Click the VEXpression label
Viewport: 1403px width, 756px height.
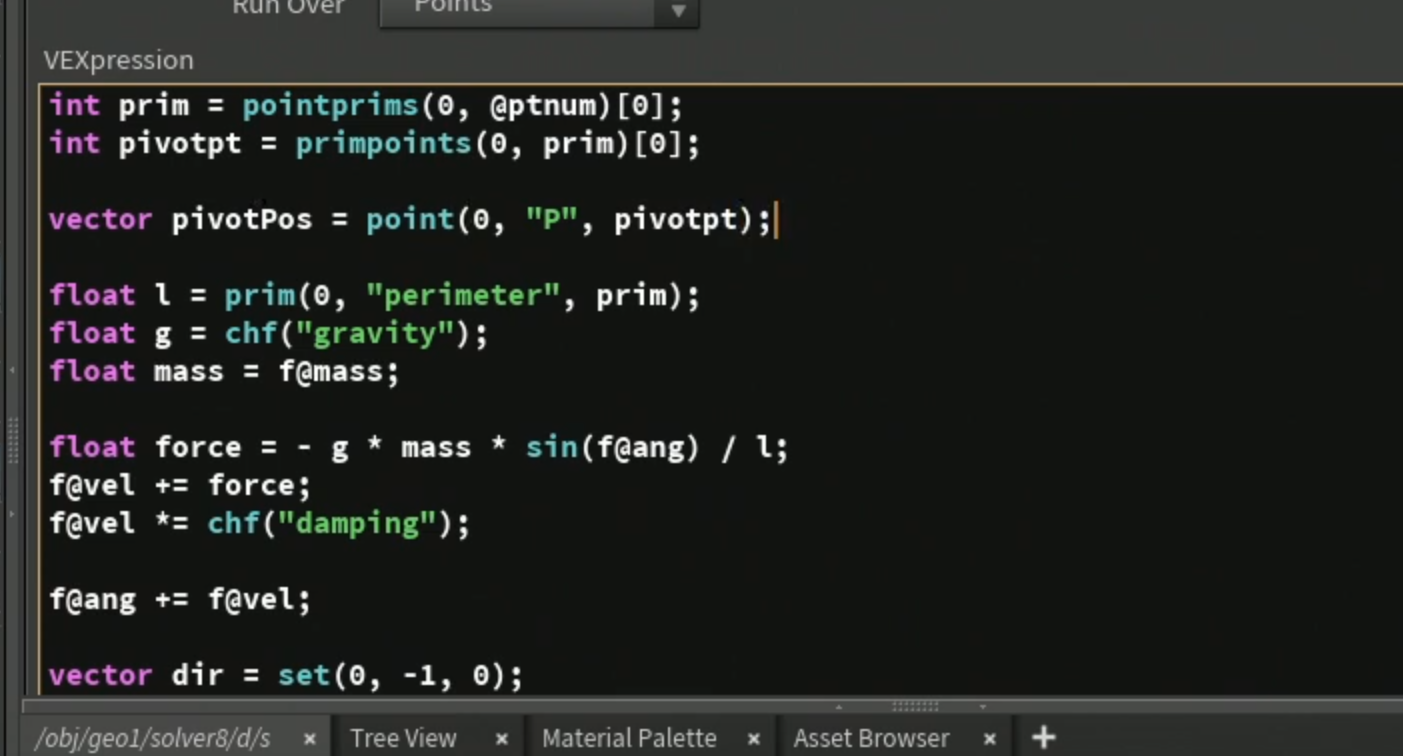(118, 60)
